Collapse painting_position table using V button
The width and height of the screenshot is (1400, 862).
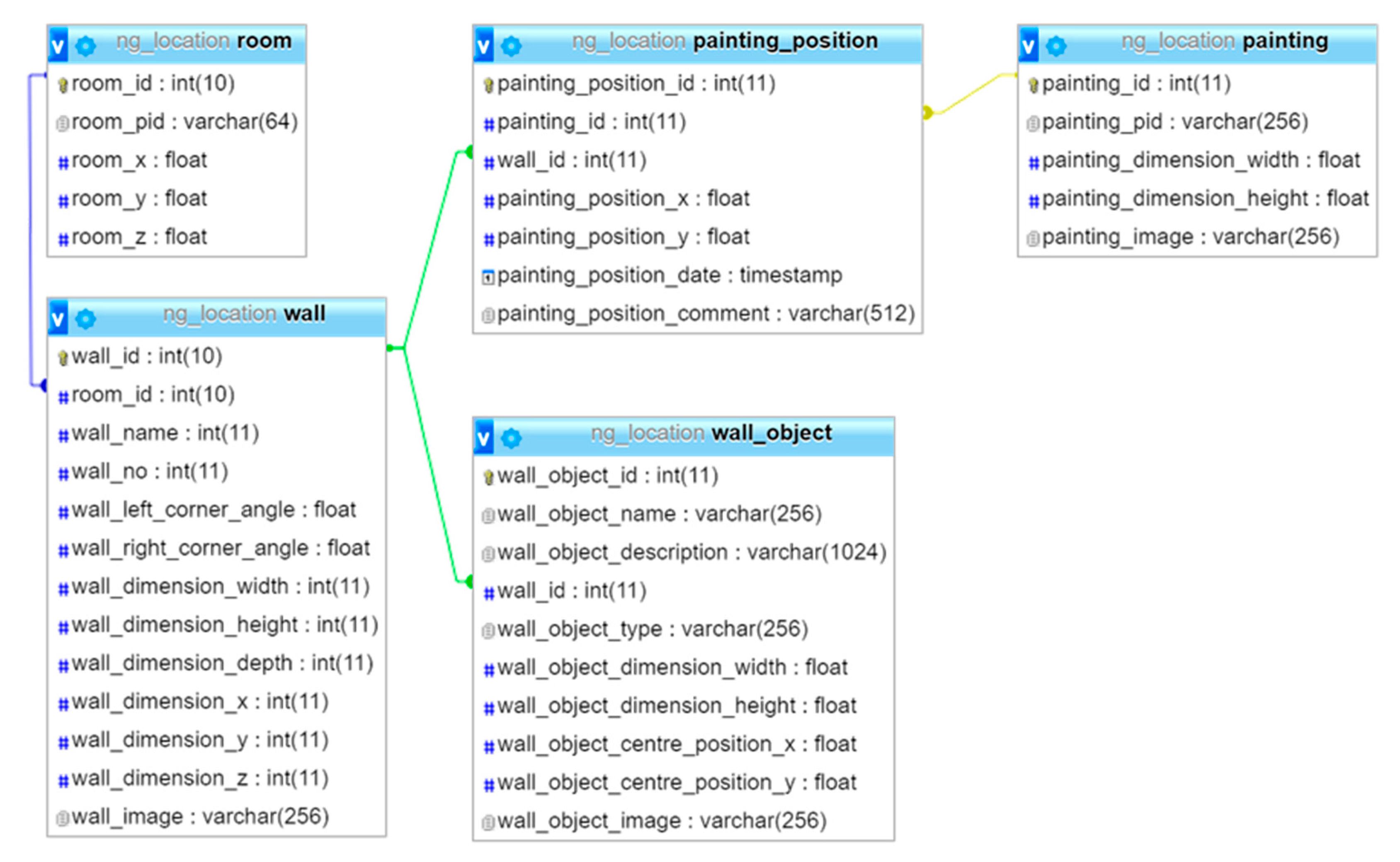(484, 45)
